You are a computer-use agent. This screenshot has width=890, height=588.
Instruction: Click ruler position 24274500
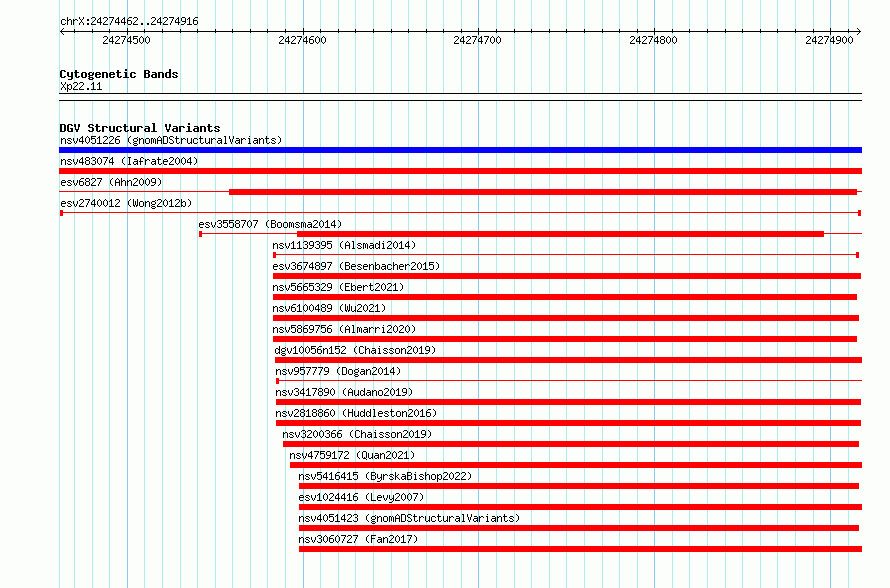(x=127, y=40)
